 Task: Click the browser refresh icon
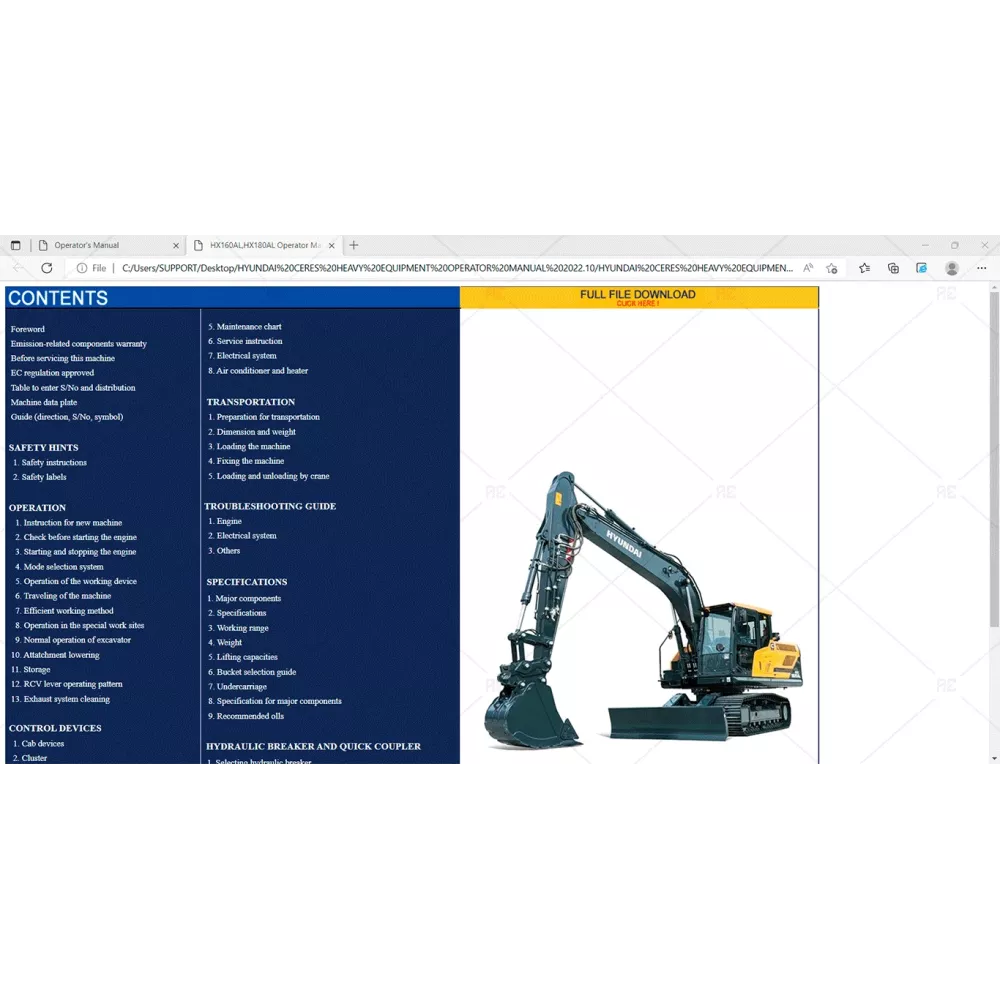[x=47, y=268]
